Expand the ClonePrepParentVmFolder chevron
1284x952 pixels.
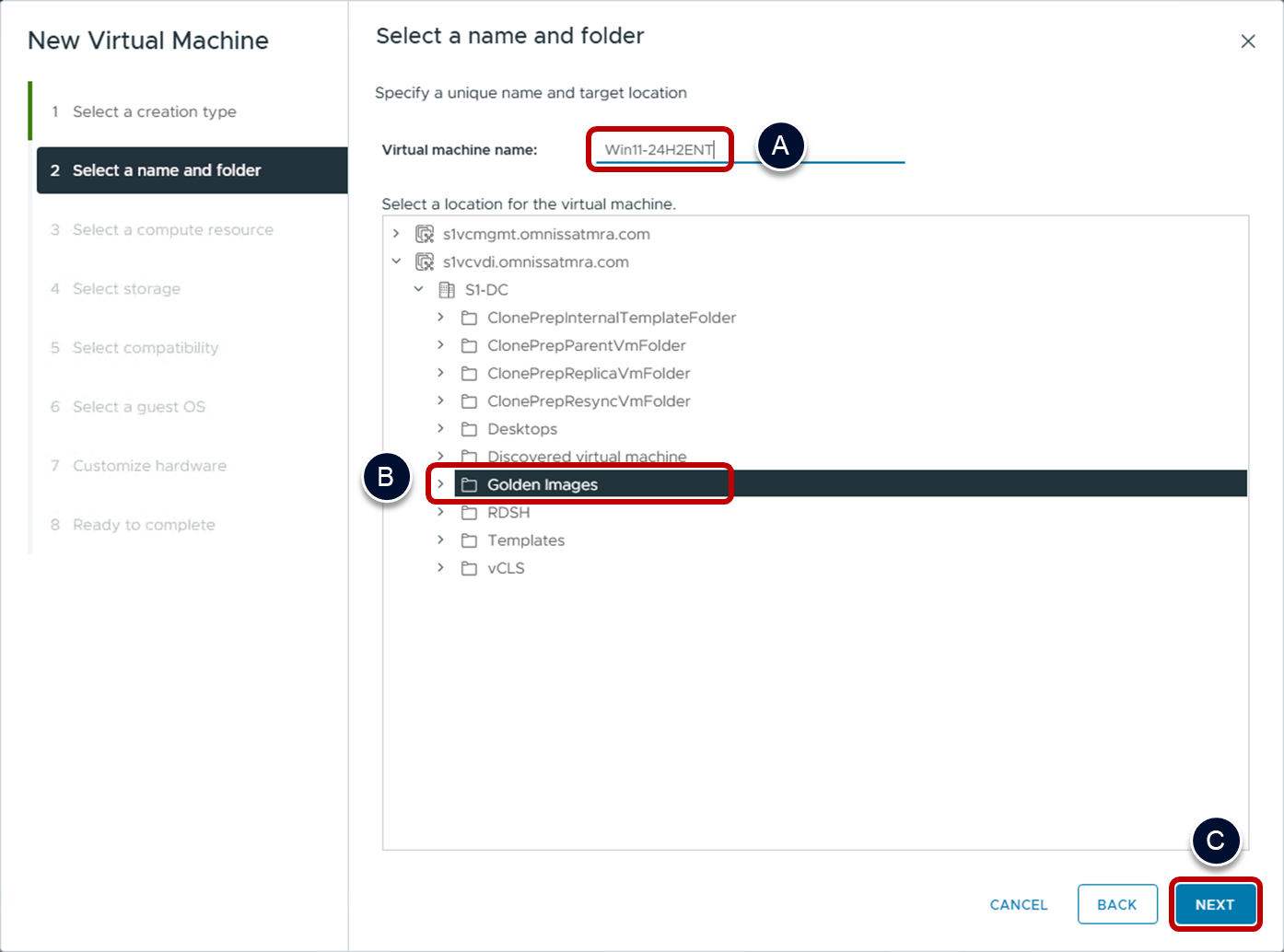click(x=441, y=345)
